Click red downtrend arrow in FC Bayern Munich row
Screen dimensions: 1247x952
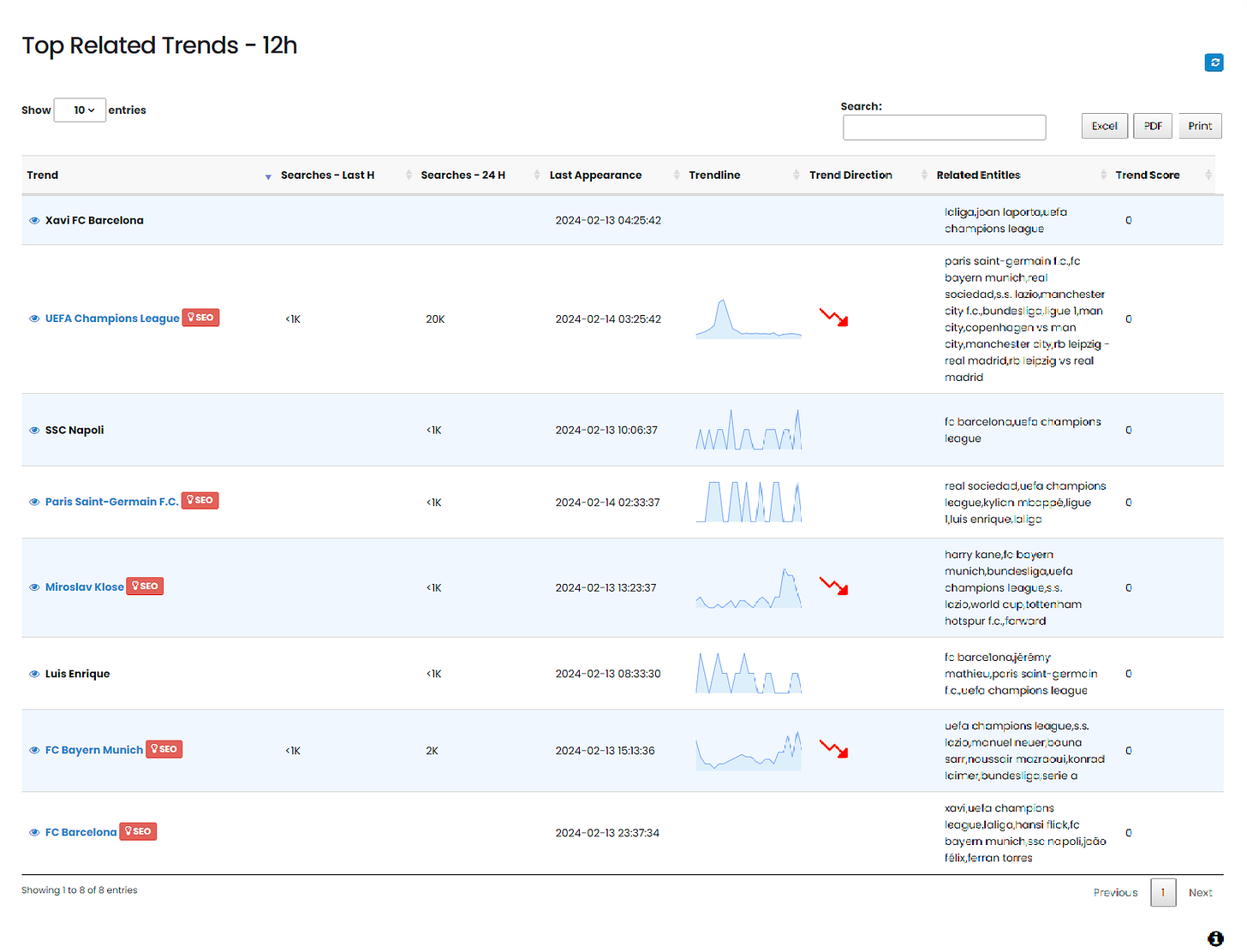(x=833, y=749)
